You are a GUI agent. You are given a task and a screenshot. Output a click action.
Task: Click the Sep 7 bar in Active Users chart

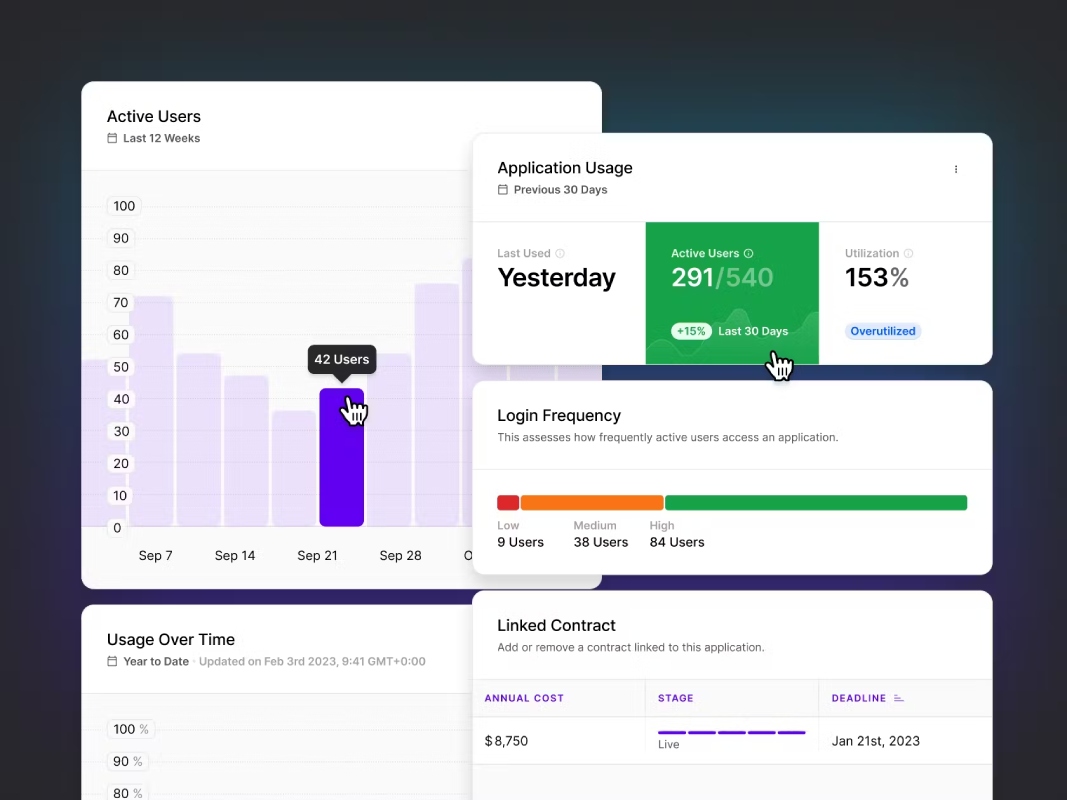click(151, 412)
